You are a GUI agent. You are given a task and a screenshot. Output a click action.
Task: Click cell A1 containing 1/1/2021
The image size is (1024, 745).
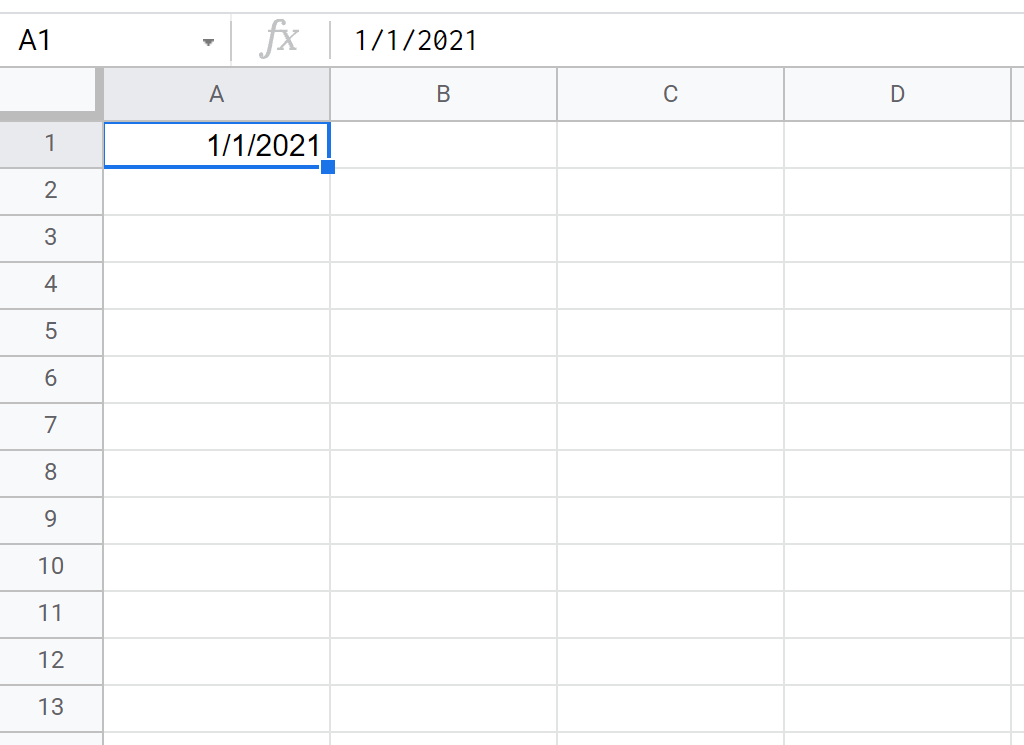(x=217, y=145)
